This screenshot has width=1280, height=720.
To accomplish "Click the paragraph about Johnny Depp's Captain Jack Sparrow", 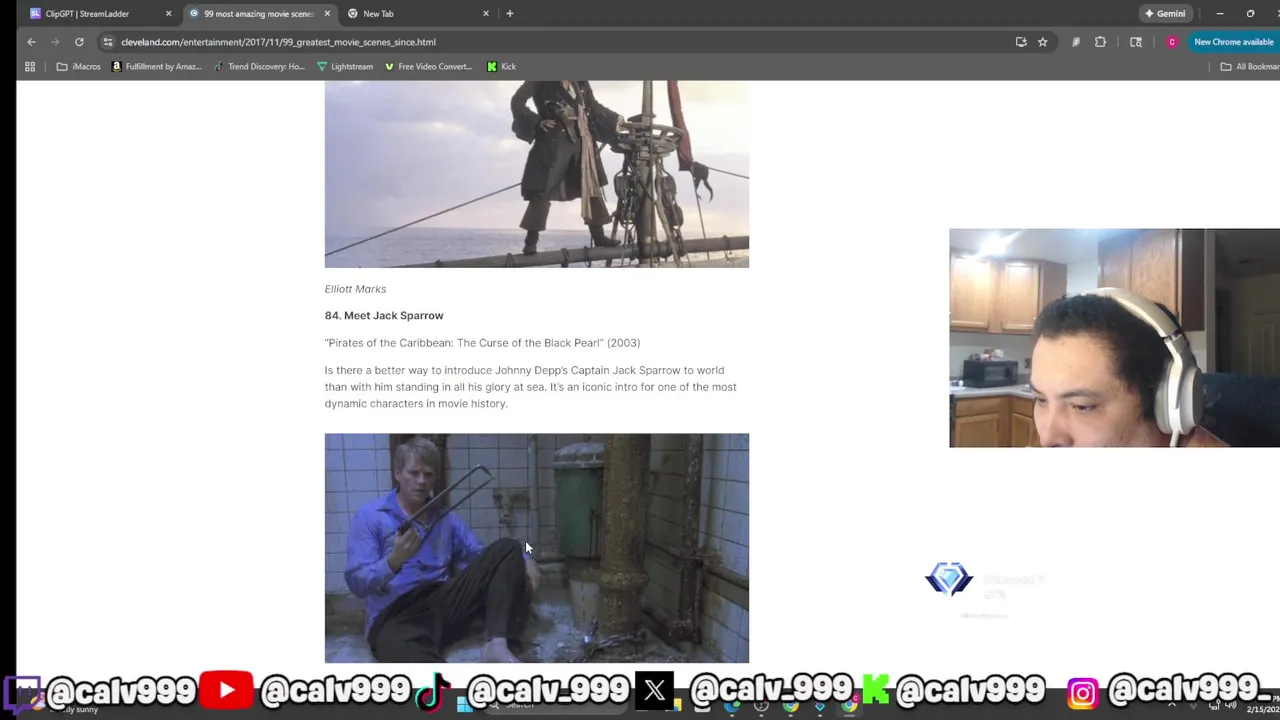I will click(530, 387).
